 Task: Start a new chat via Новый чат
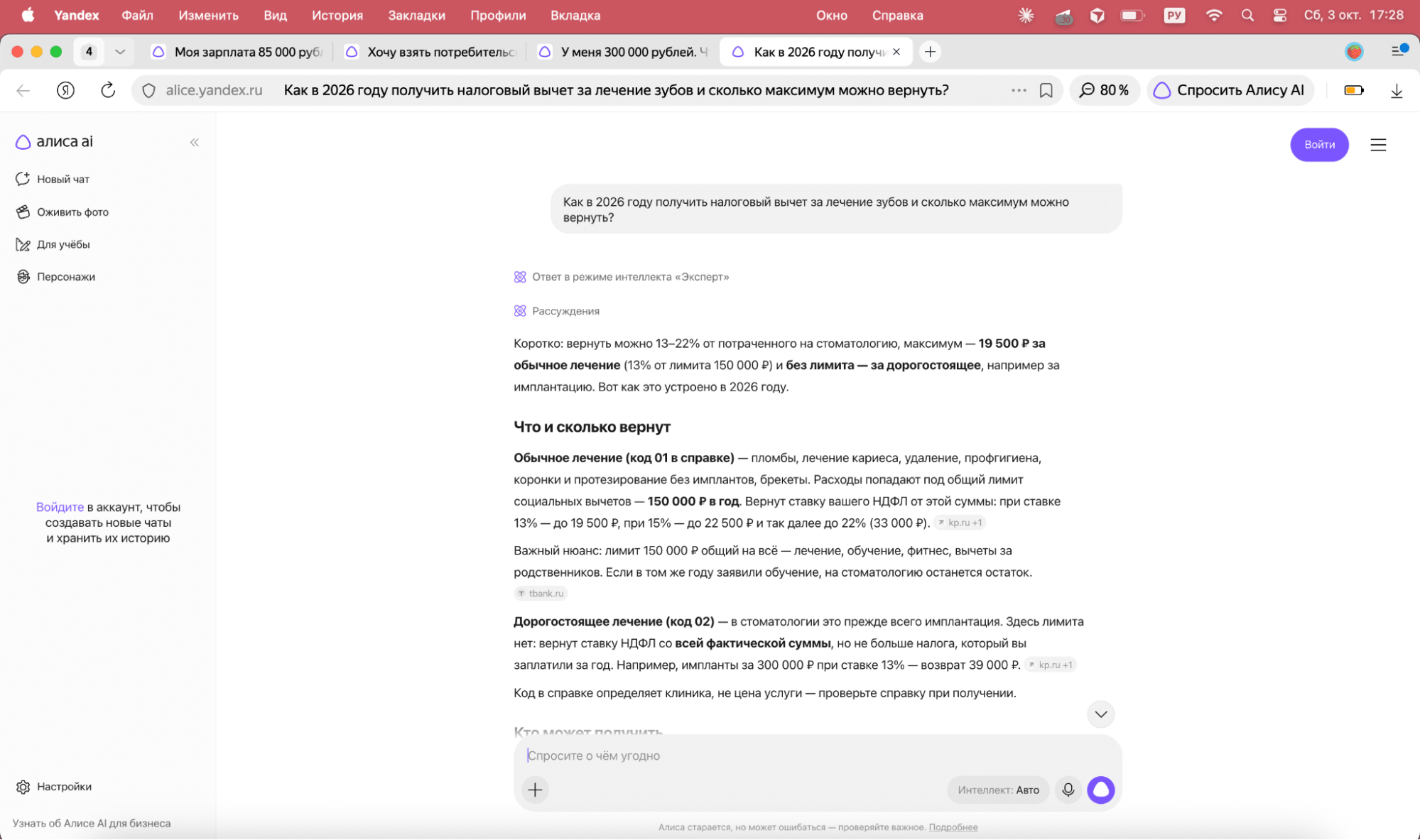[x=53, y=179]
